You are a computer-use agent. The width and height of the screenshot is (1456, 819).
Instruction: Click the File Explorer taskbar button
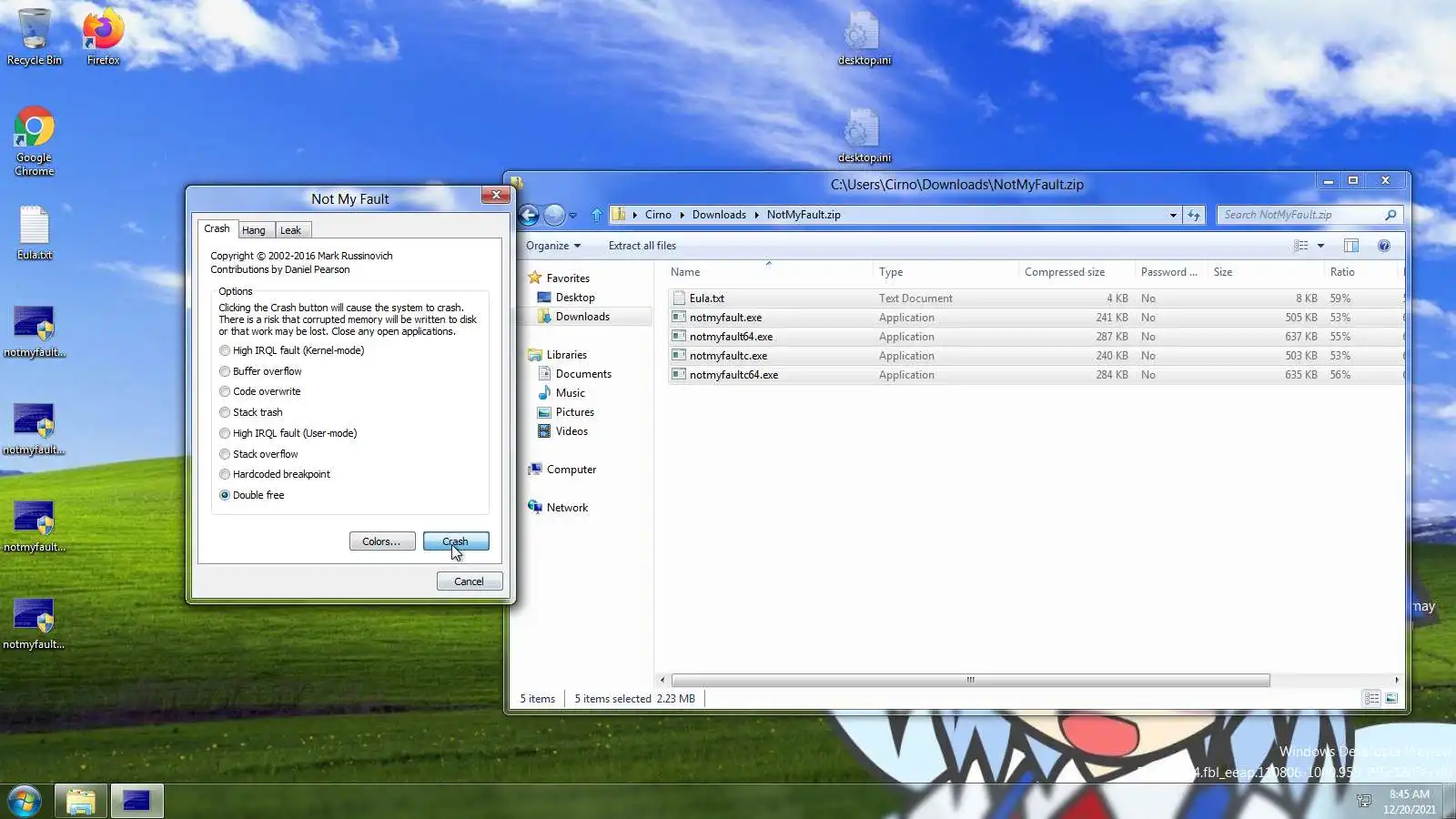click(x=81, y=802)
